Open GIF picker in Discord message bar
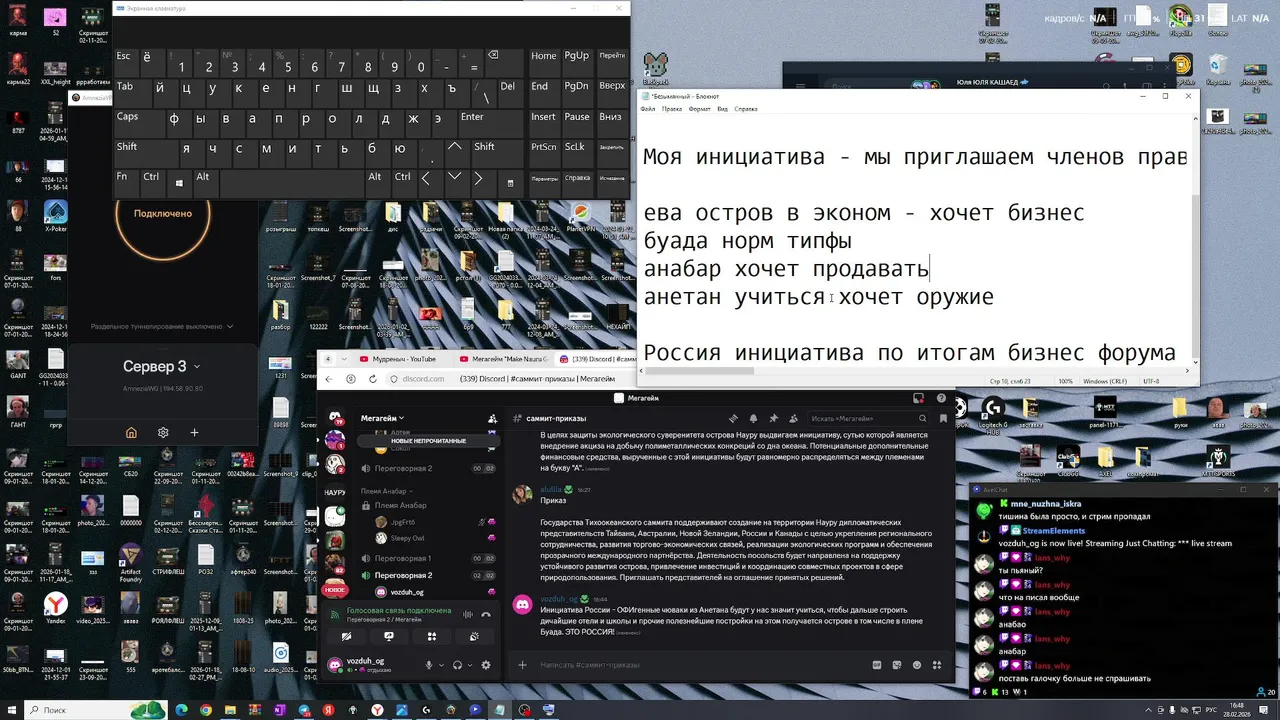Viewport: 1280px width, 720px height. (x=877, y=665)
